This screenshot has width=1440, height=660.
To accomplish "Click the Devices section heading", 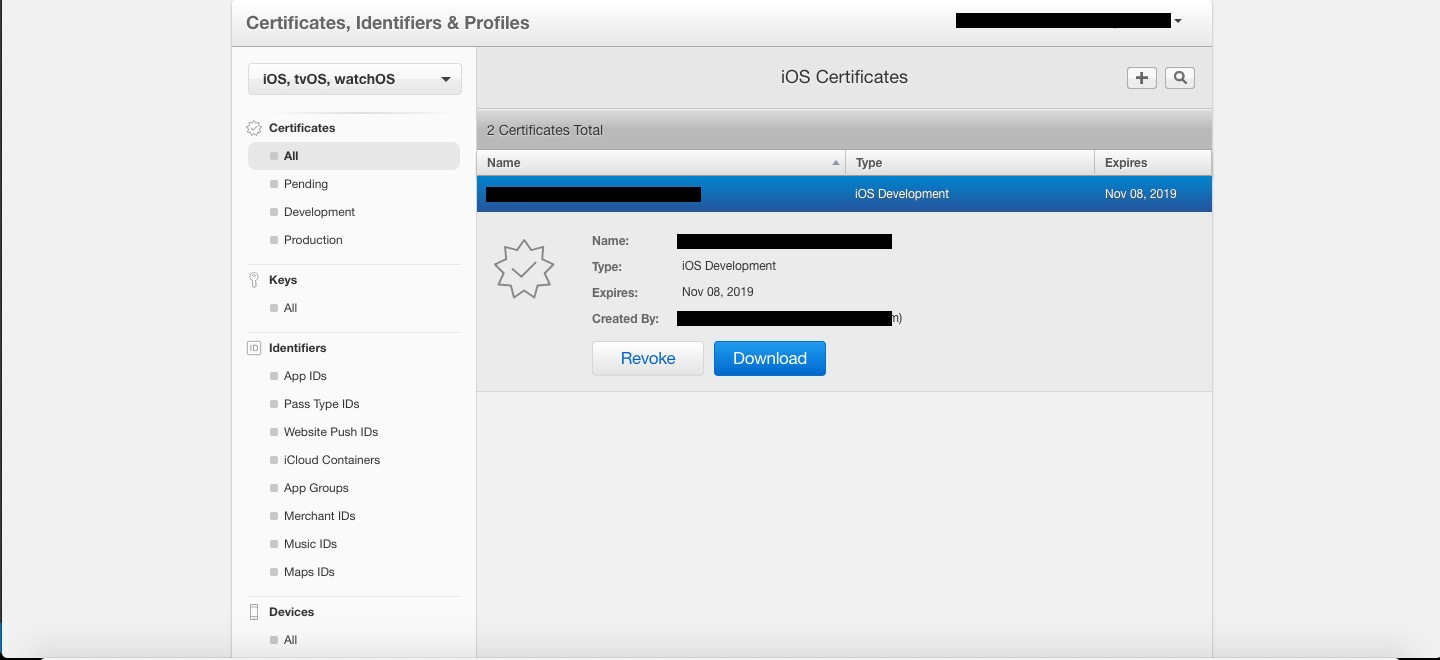I will (291, 612).
